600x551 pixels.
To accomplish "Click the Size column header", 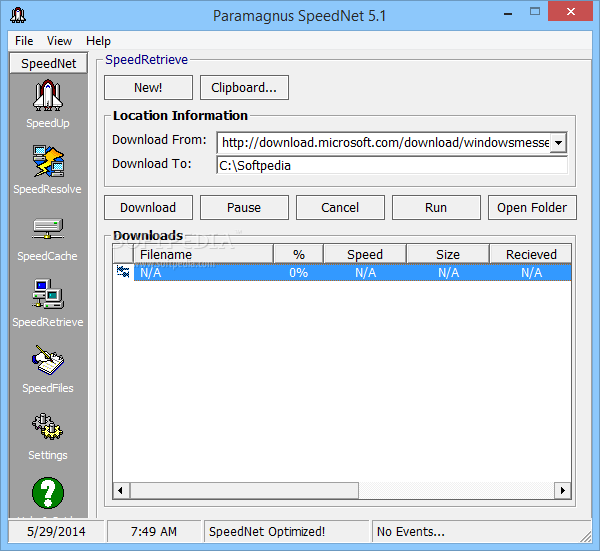I will coord(448,254).
